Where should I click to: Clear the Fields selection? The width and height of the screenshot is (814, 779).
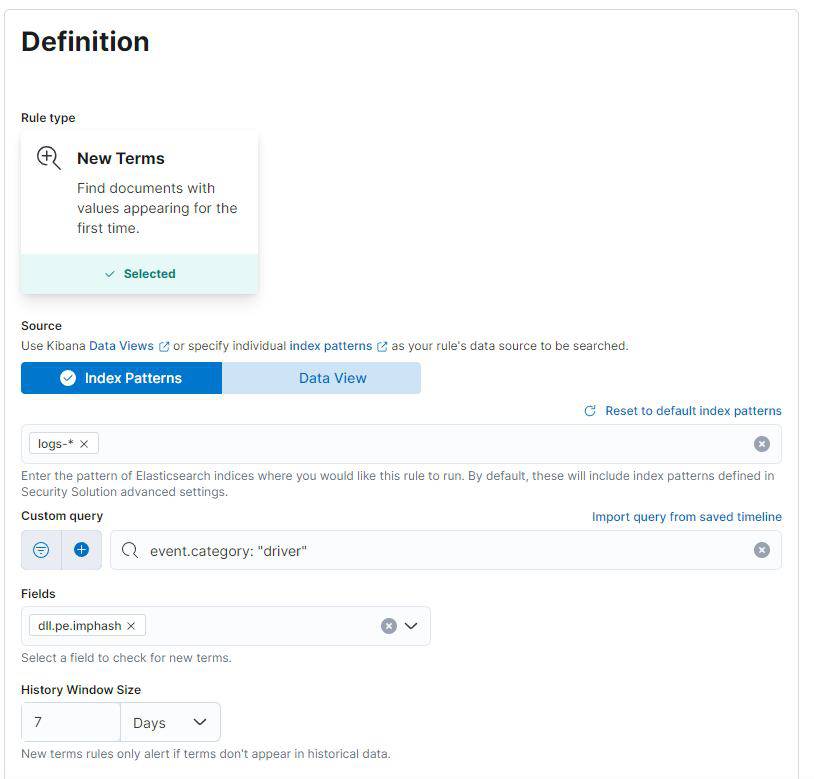(x=389, y=626)
